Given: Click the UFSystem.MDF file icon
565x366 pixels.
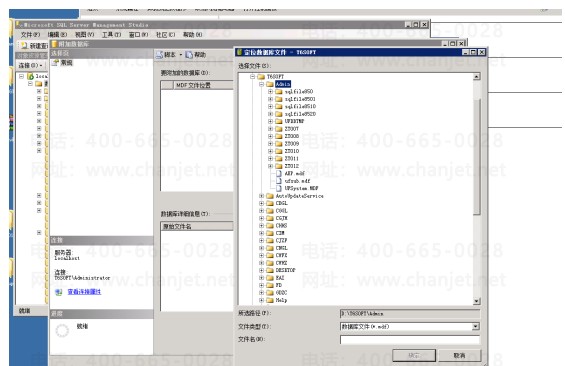Looking at the screenshot, I should pos(279,188).
